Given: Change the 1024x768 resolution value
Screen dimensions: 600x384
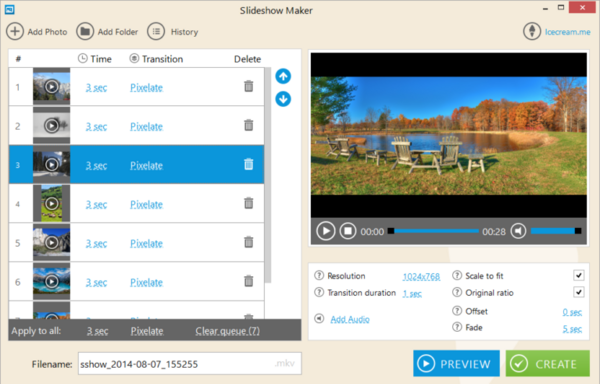Looking at the screenshot, I should [x=421, y=277].
